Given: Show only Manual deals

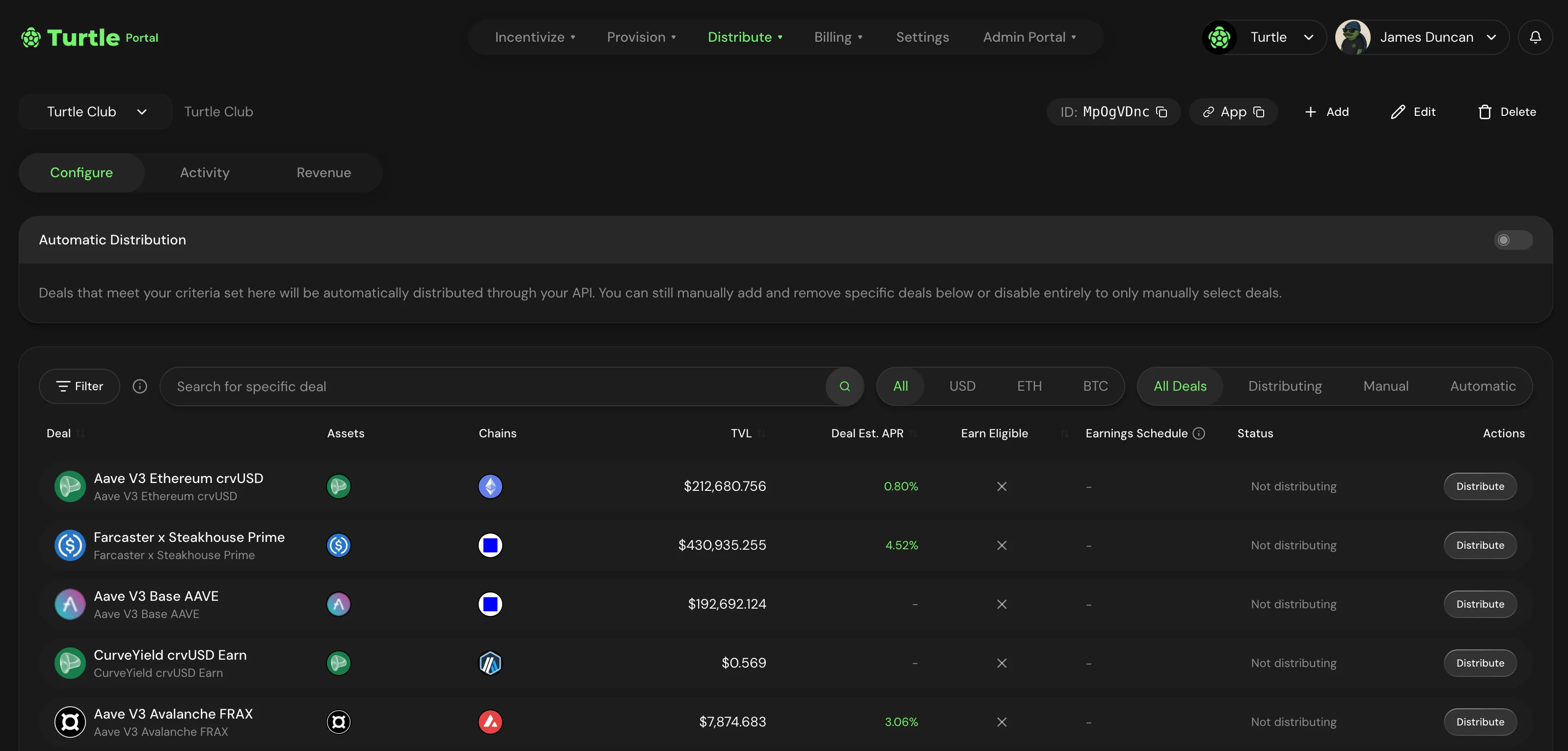Looking at the screenshot, I should pos(1385,386).
